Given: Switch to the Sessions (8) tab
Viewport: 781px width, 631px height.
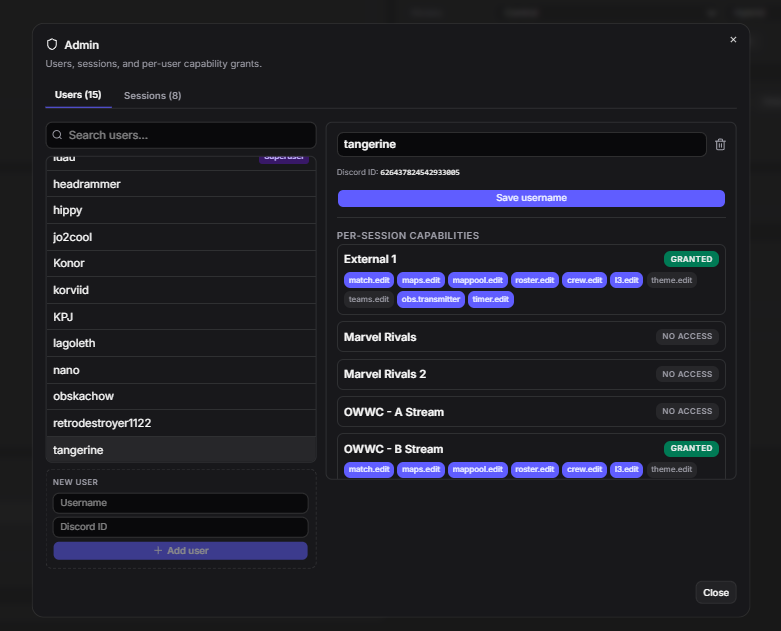Looking at the screenshot, I should click(152, 96).
